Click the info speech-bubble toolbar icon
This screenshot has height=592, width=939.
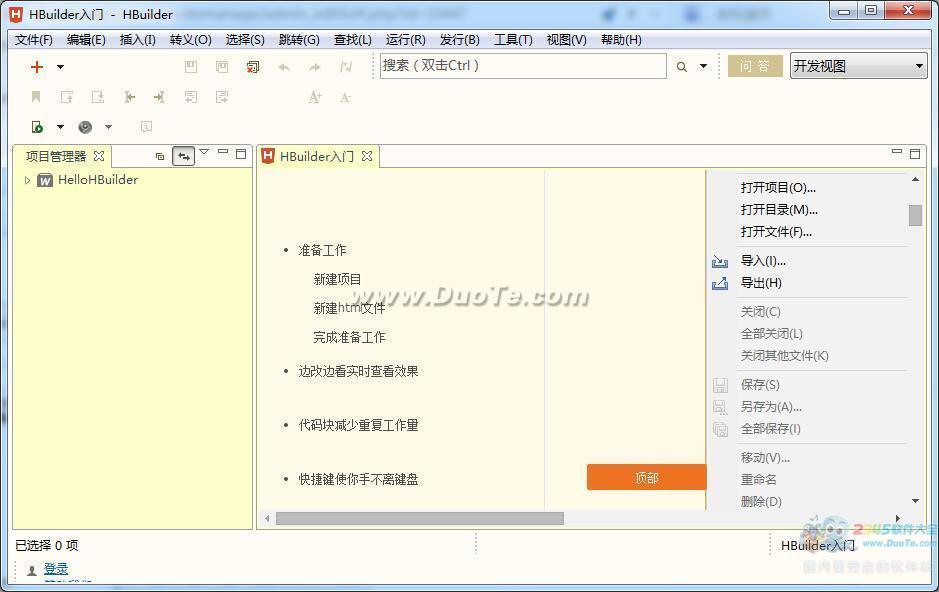146,126
